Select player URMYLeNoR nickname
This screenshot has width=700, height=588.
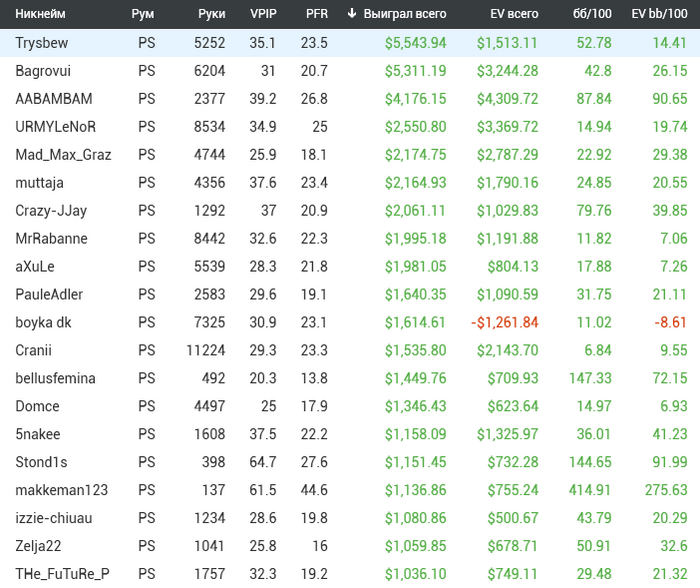point(55,127)
